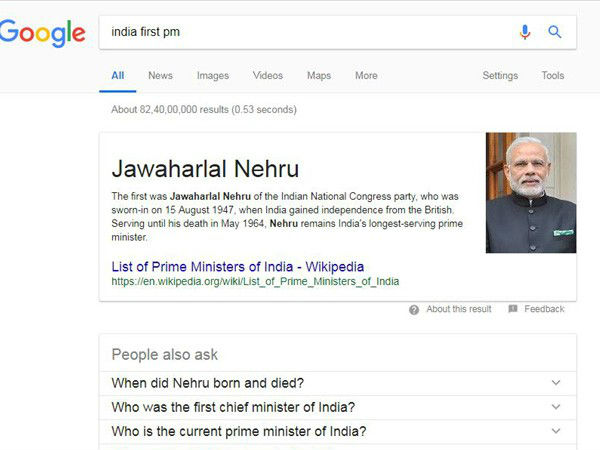Image resolution: width=600 pixels, height=450 pixels.
Task: Click the green en.wikipedia.org URL
Action: (255, 282)
